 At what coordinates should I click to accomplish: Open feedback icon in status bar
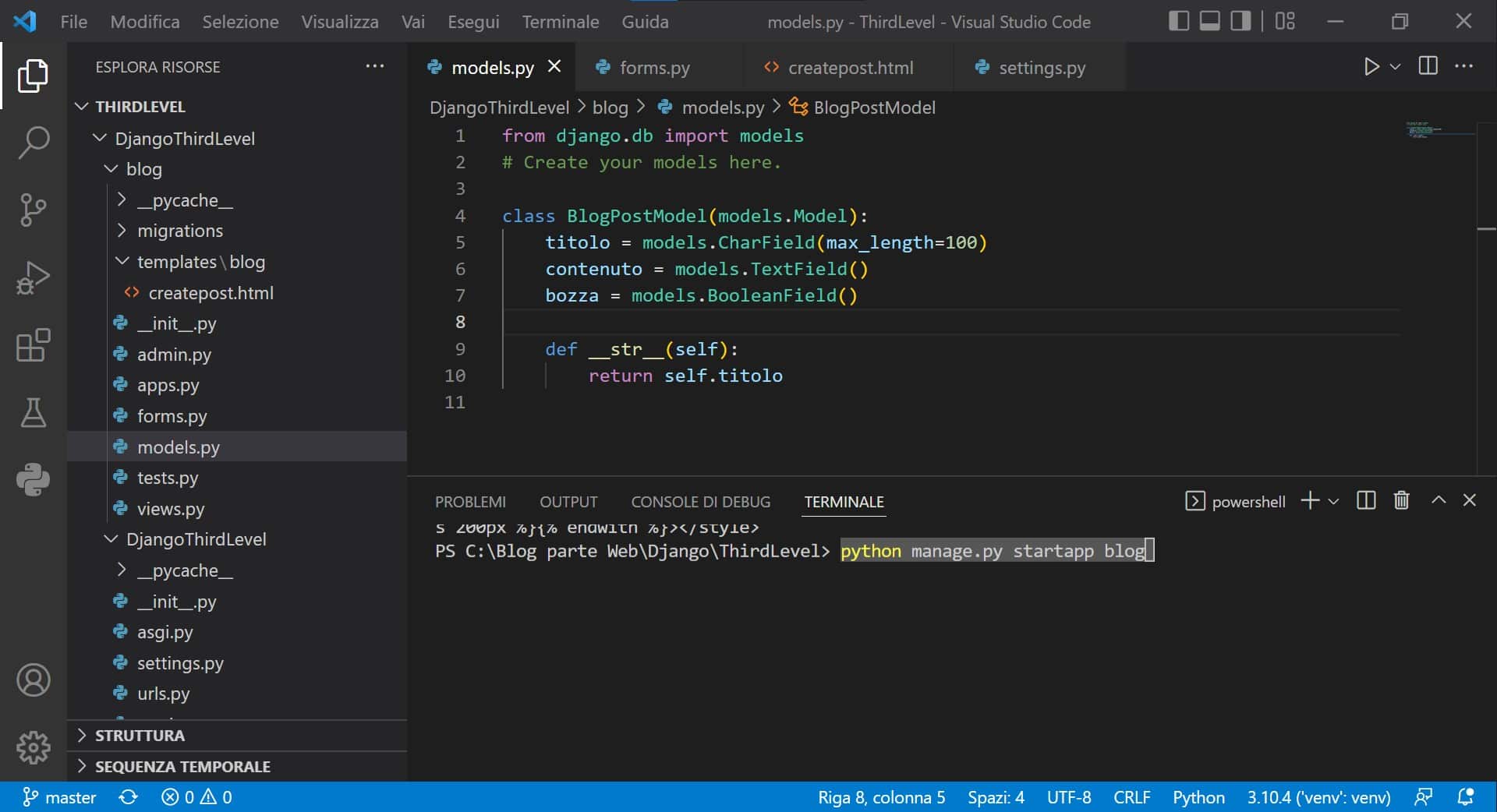[1423, 797]
